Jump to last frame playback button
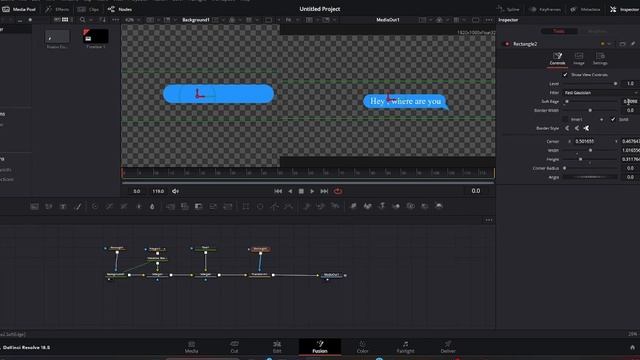 [324, 191]
